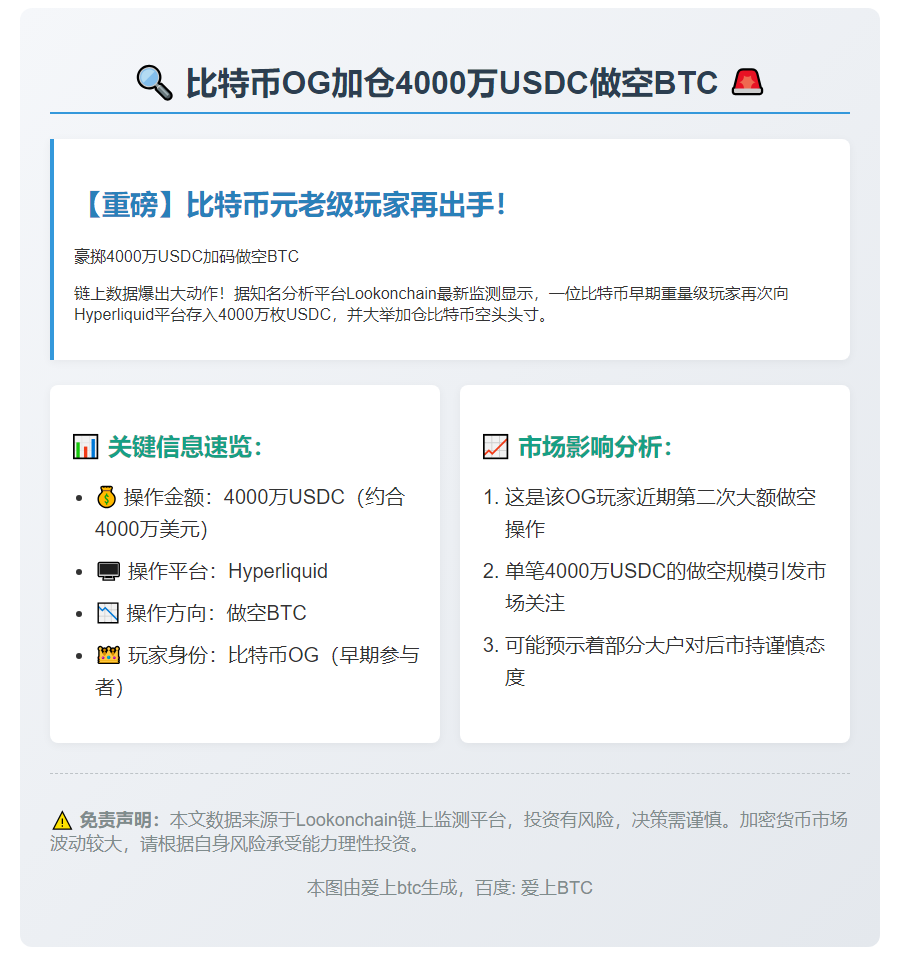Click the bar chart icon beside 关键信息速览
Viewport: 900px width, 978px height.
(86, 447)
